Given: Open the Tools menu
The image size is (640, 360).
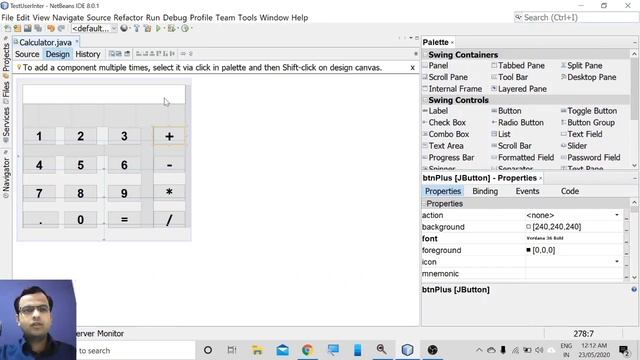Looking at the screenshot, I should 247,18.
